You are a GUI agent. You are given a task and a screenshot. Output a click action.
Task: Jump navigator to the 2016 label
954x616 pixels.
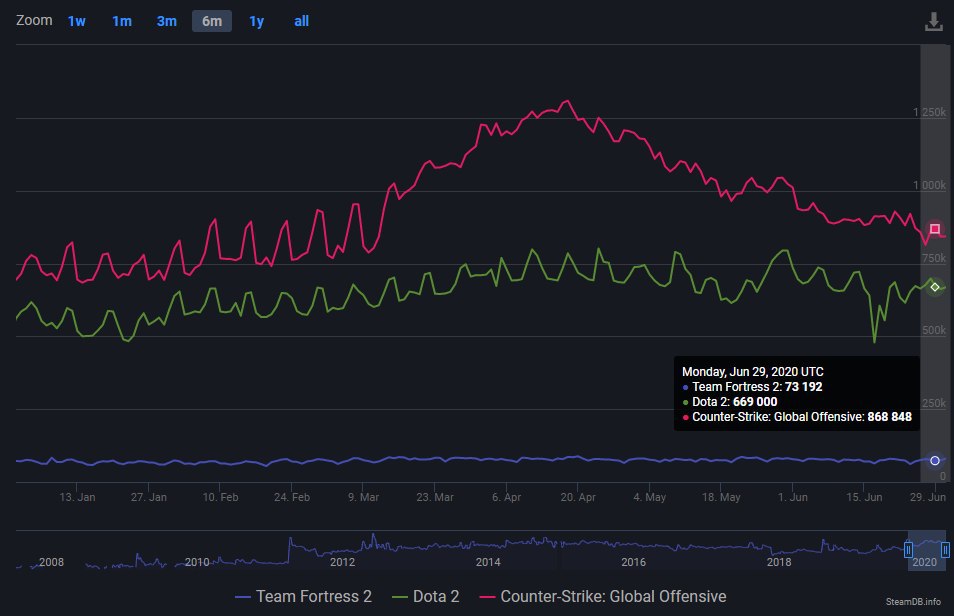[633, 562]
